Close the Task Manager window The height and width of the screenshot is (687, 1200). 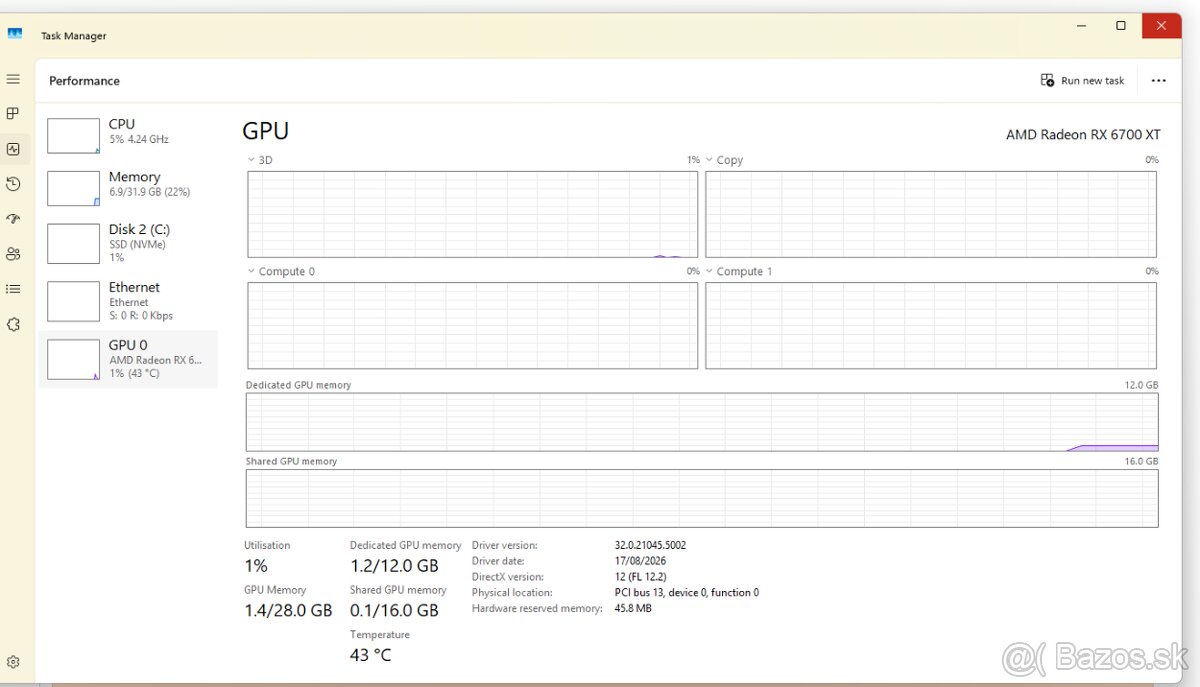click(x=1162, y=26)
